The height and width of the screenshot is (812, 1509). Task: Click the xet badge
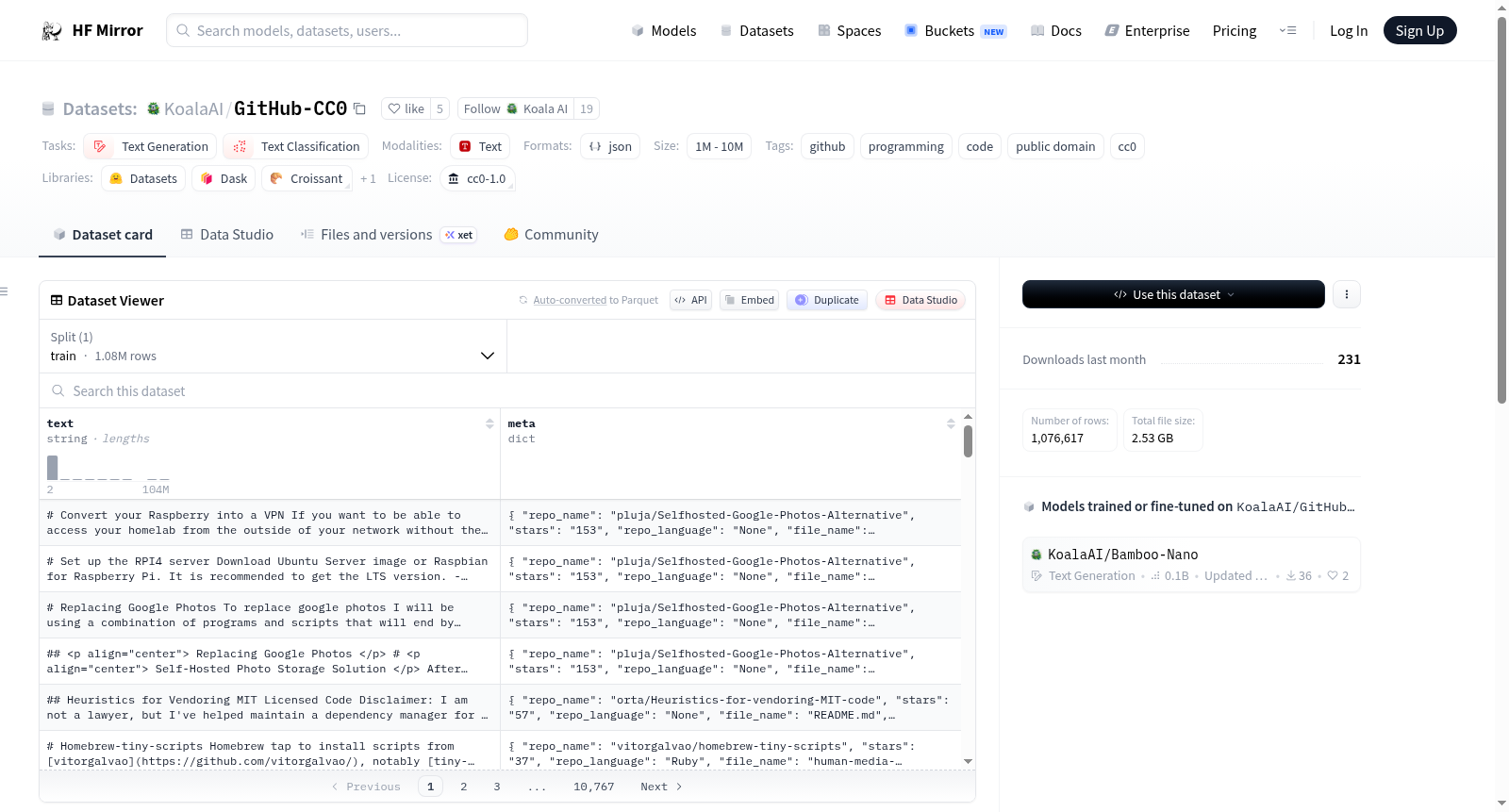tap(459, 235)
